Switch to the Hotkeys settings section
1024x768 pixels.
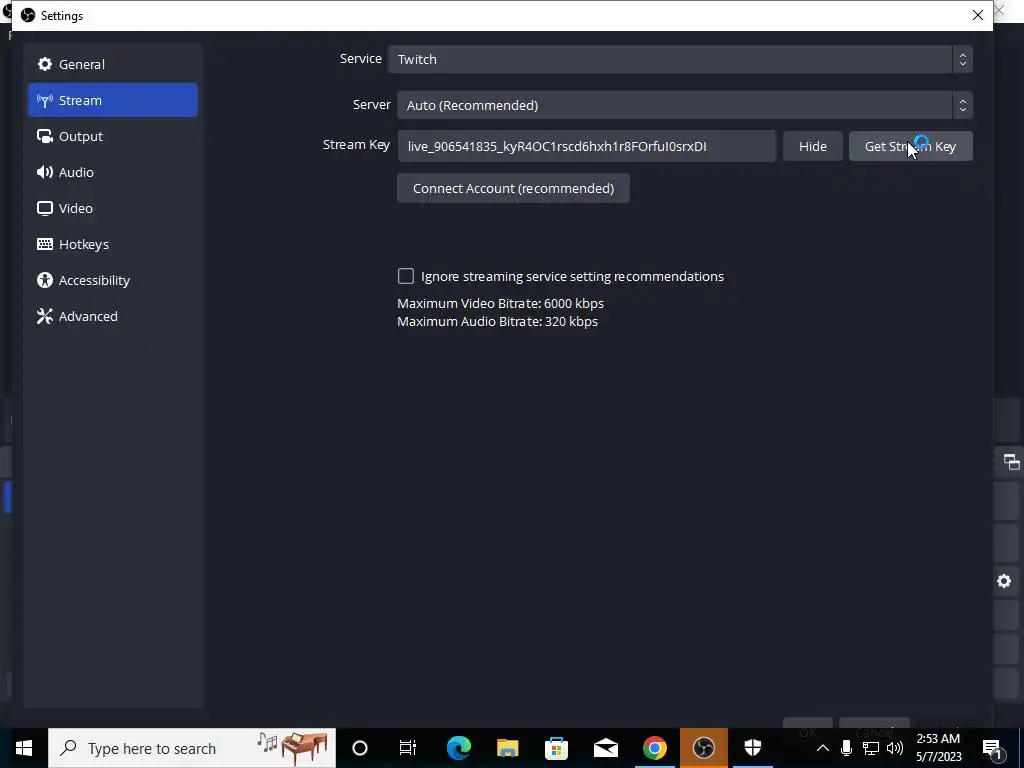click(112, 244)
